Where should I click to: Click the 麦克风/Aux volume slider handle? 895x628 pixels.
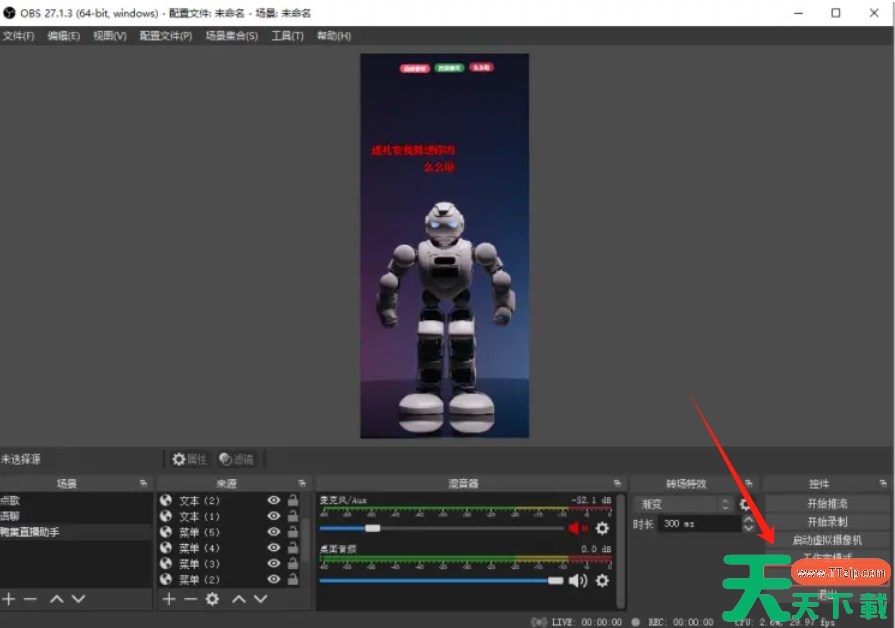(372, 528)
